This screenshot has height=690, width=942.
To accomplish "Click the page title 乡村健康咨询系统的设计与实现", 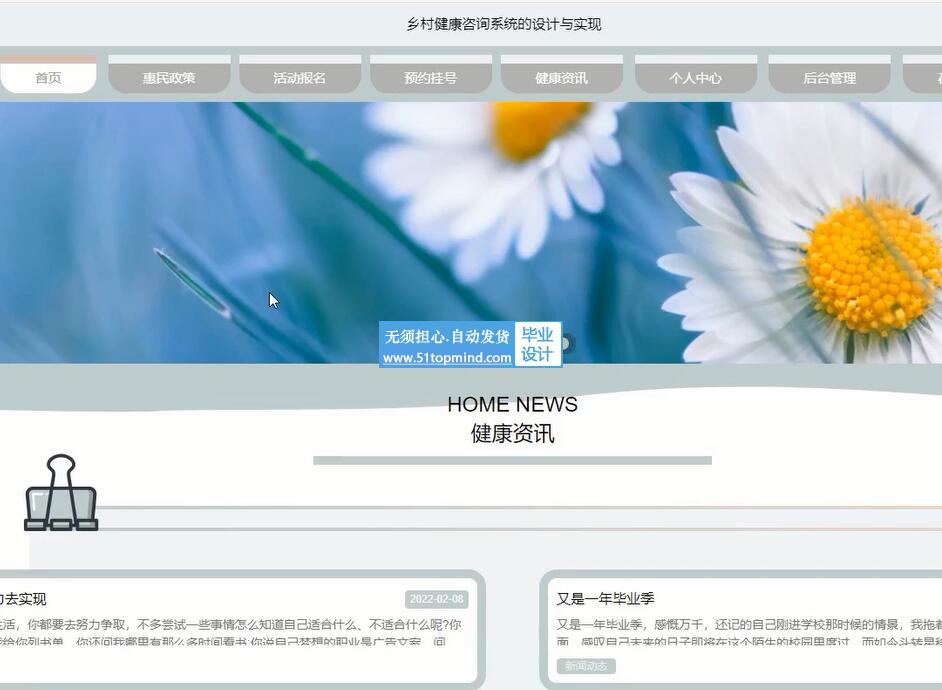I will pos(503,24).
